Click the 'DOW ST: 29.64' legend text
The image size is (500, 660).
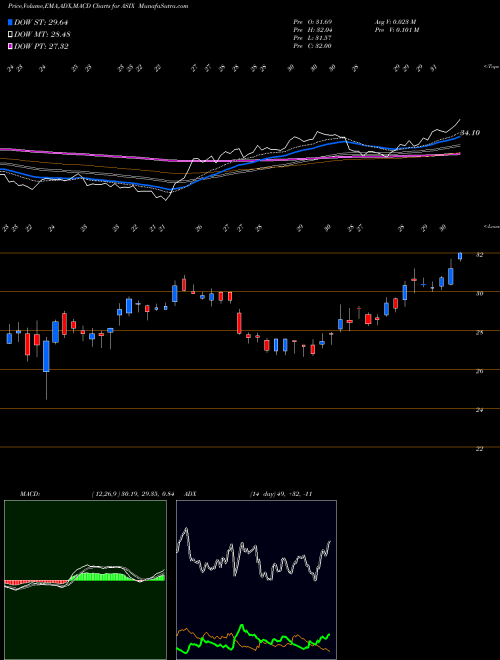tap(41, 23)
